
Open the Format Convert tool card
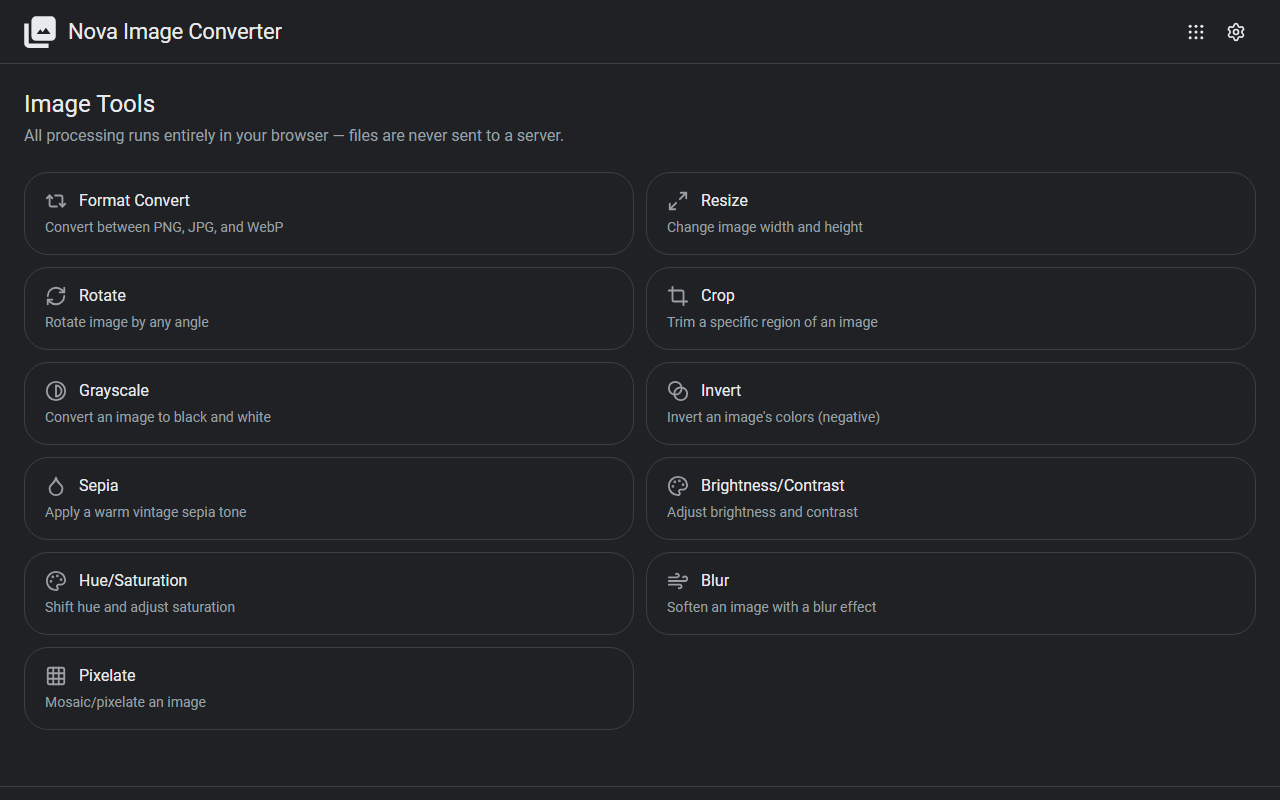pyautogui.click(x=329, y=213)
